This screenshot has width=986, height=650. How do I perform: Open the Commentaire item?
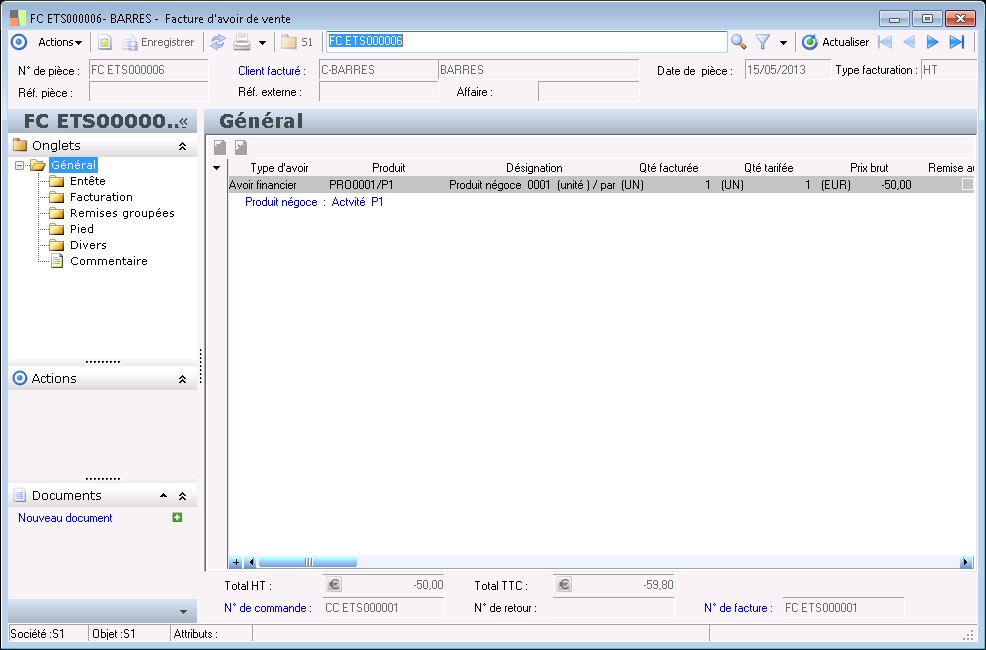(x=108, y=261)
